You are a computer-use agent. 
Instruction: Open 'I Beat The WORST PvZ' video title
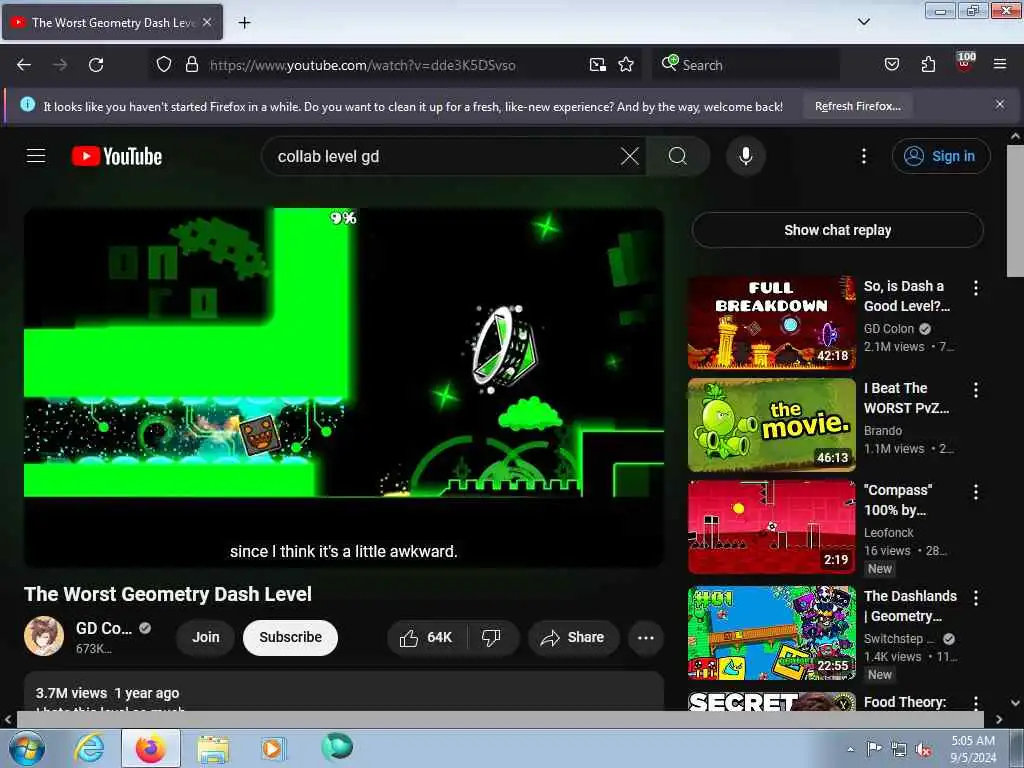coord(906,398)
